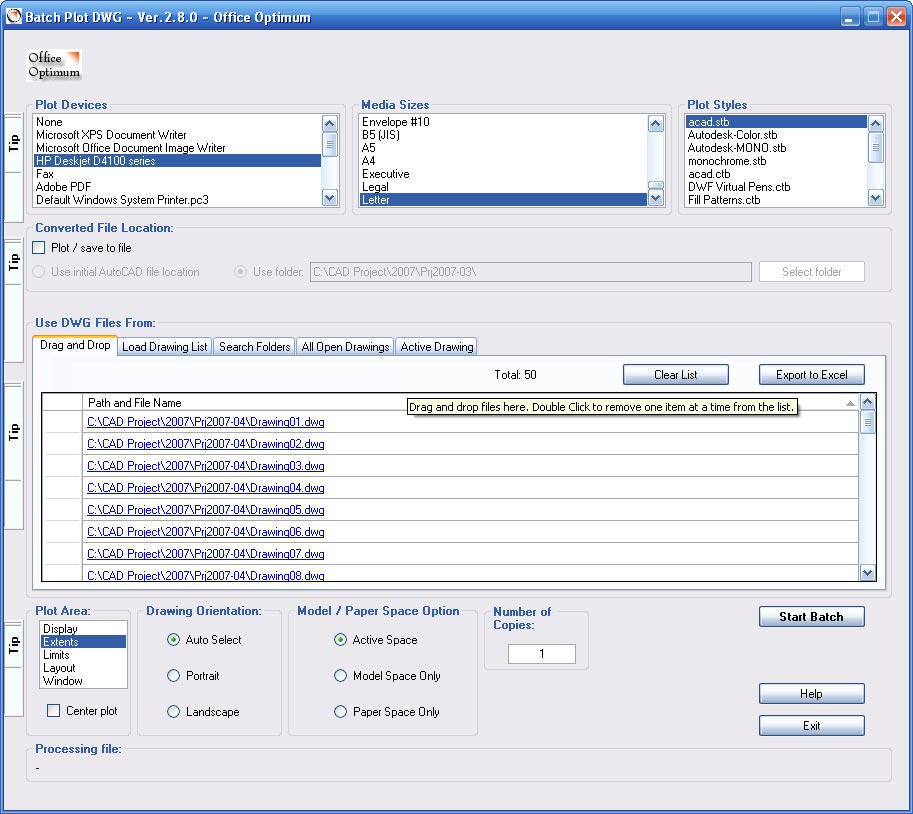
Task: Choose Model Space Only option
Action: click(x=341, y=675)
